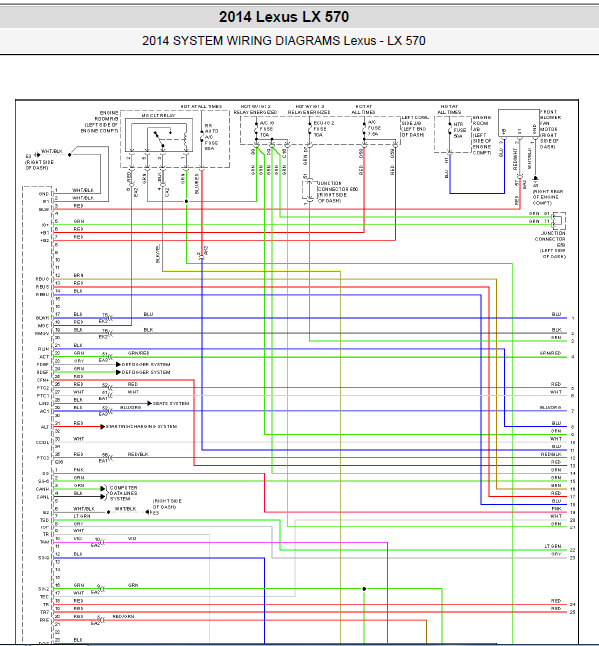Click the HTR FUSE 50A label
This screenshot has width=599, height=646.
point(459,130)
